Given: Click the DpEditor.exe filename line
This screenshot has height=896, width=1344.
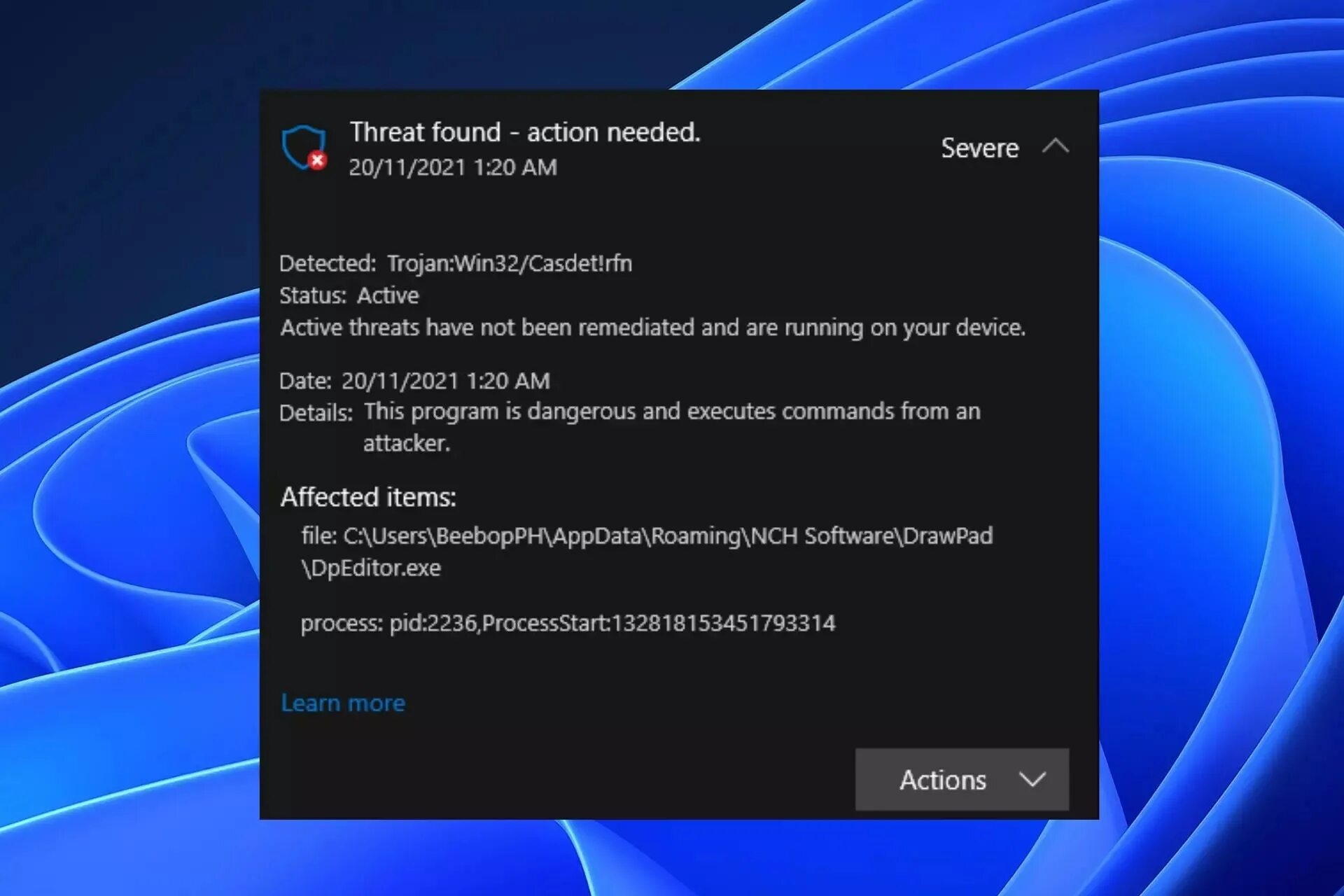Looking at the screenshot, I should point(372,568).
